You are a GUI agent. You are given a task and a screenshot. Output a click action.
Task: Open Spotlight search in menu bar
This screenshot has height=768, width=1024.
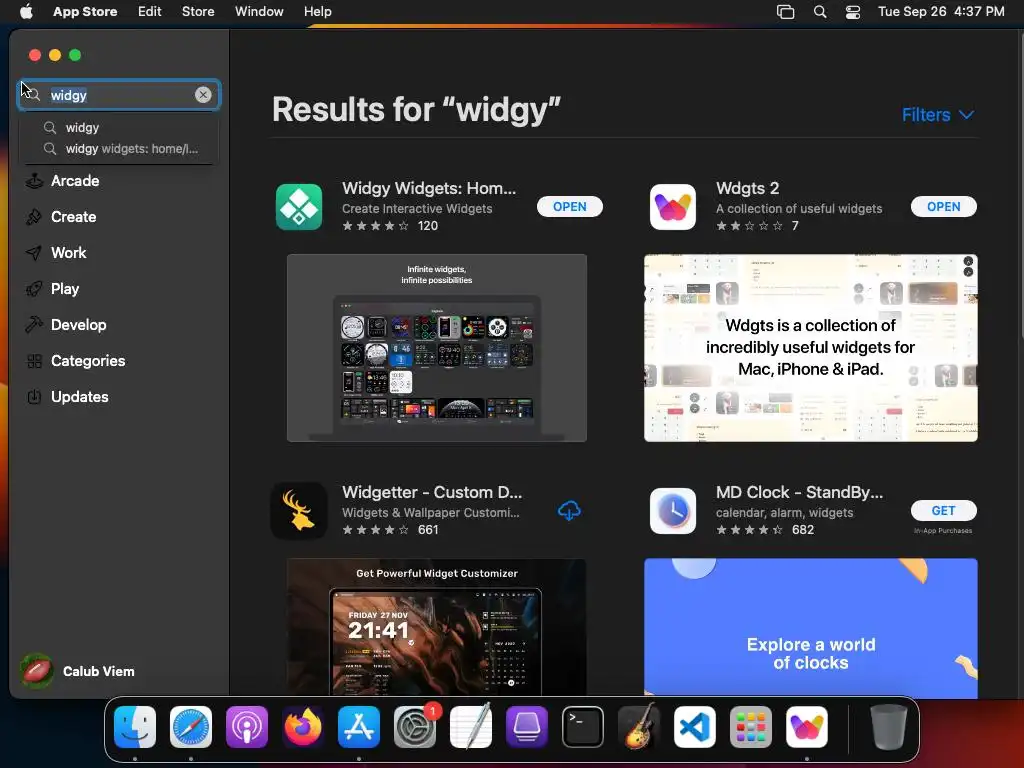coord(820,12)
